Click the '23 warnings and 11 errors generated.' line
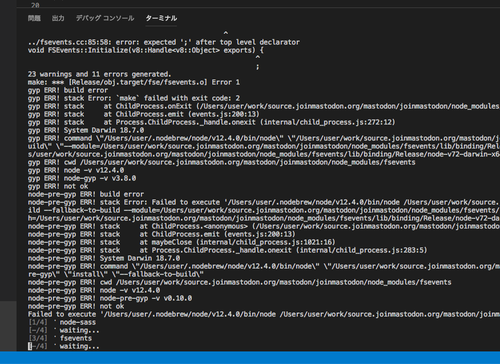Image resolution: width=500 pixels, height=364 pixels. click(x=99, y=74)
